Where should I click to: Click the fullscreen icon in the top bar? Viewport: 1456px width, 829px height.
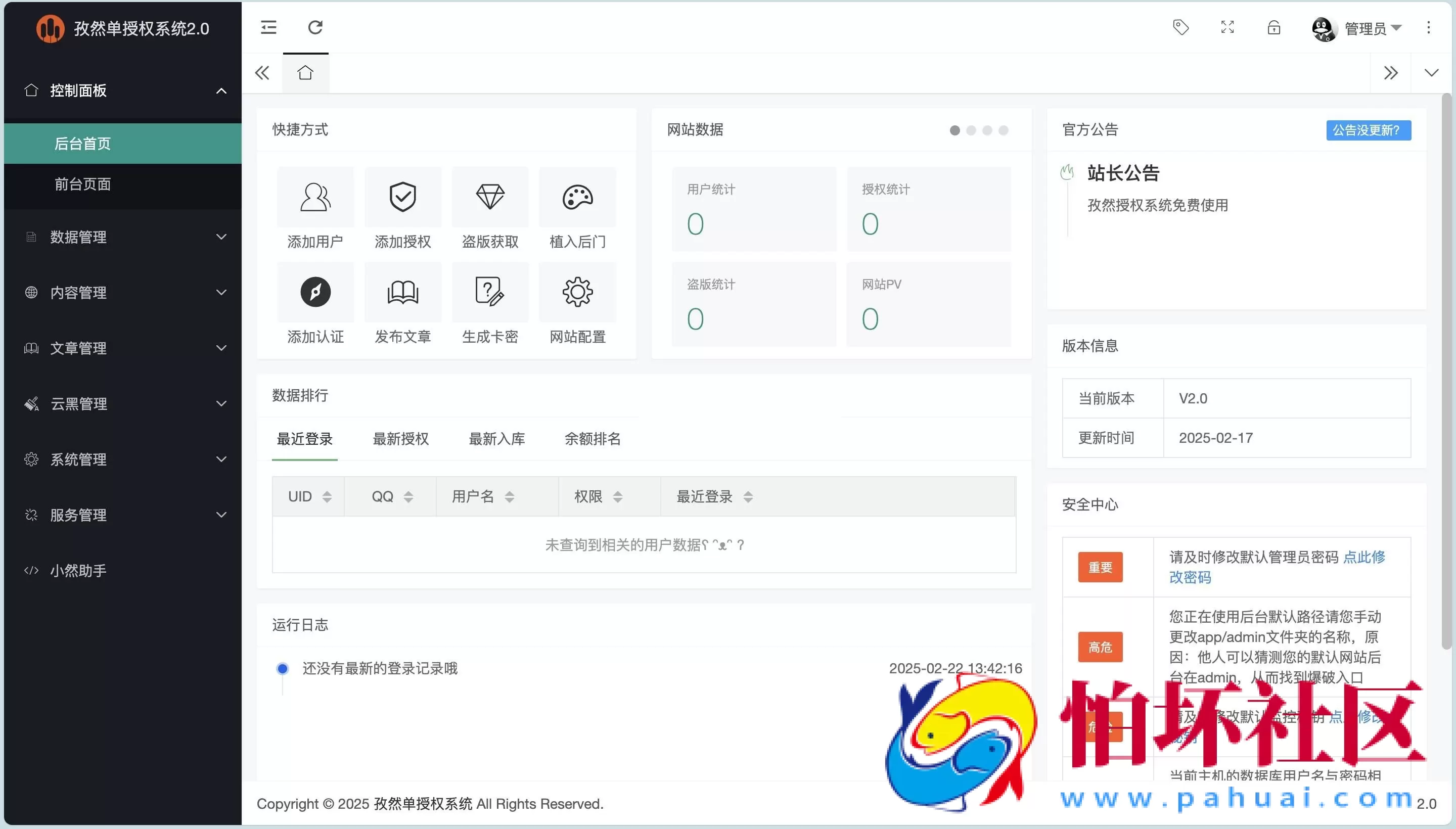click(x=1227, y=27)
